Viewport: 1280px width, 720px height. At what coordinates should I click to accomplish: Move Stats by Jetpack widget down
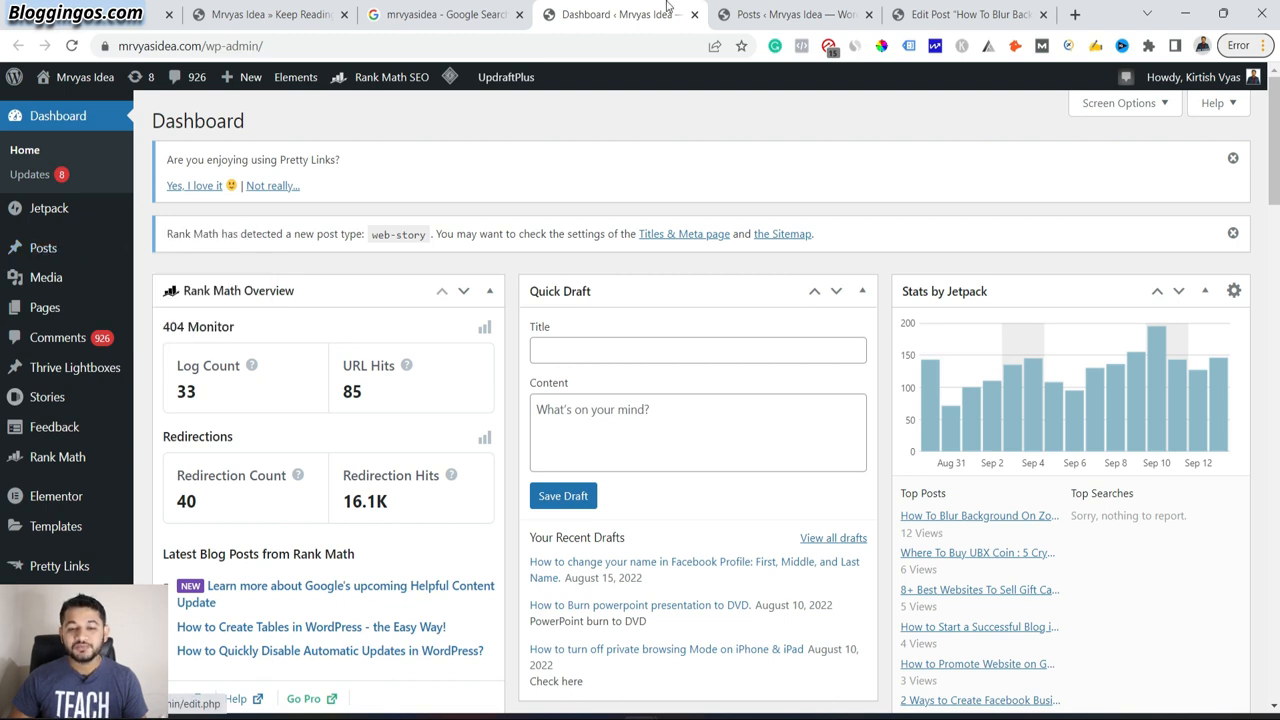(1179, 291)
